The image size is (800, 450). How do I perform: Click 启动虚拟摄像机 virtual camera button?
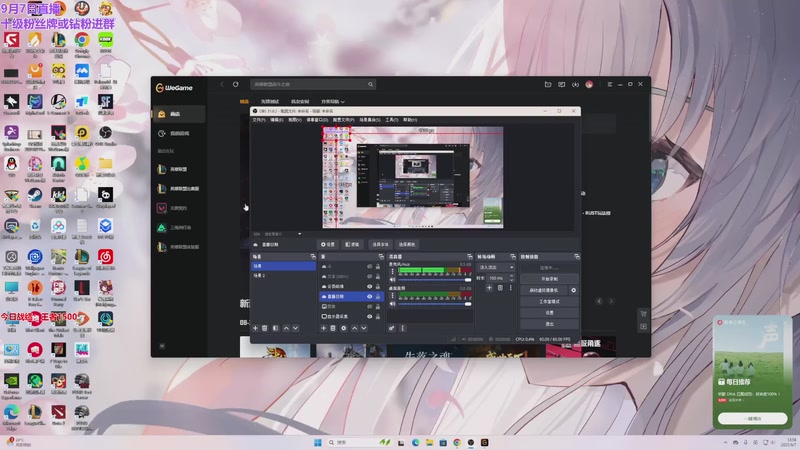coord(544,290)
